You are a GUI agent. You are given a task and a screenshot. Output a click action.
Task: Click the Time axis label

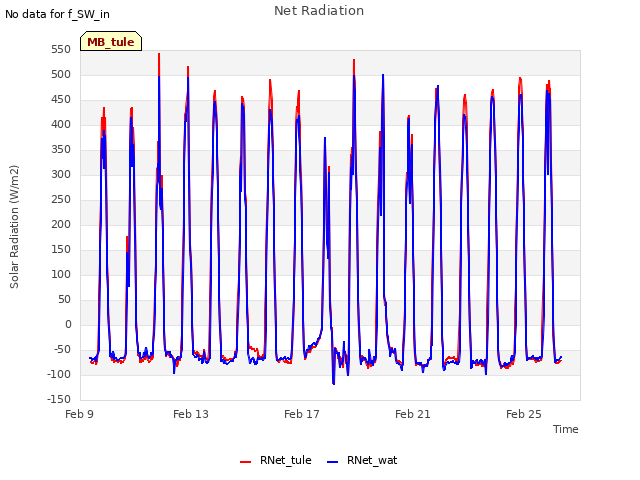click(566, 429)
